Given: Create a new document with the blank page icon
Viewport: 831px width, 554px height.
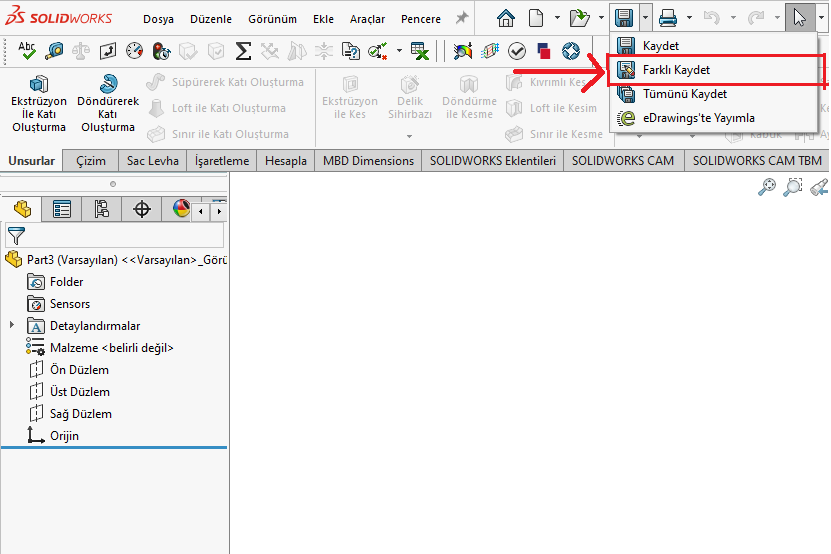Looking at the screenshot, I should click(537, 18).
